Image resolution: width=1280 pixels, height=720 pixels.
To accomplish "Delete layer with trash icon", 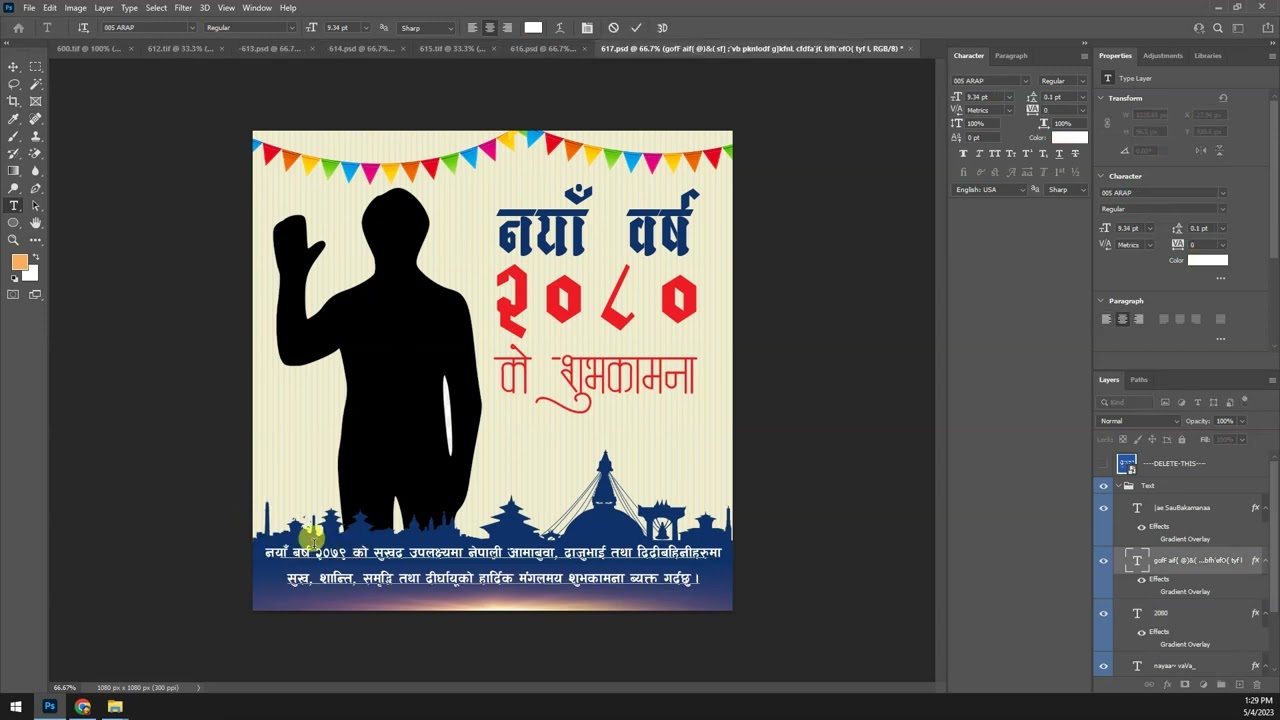I will (1257, 685).
